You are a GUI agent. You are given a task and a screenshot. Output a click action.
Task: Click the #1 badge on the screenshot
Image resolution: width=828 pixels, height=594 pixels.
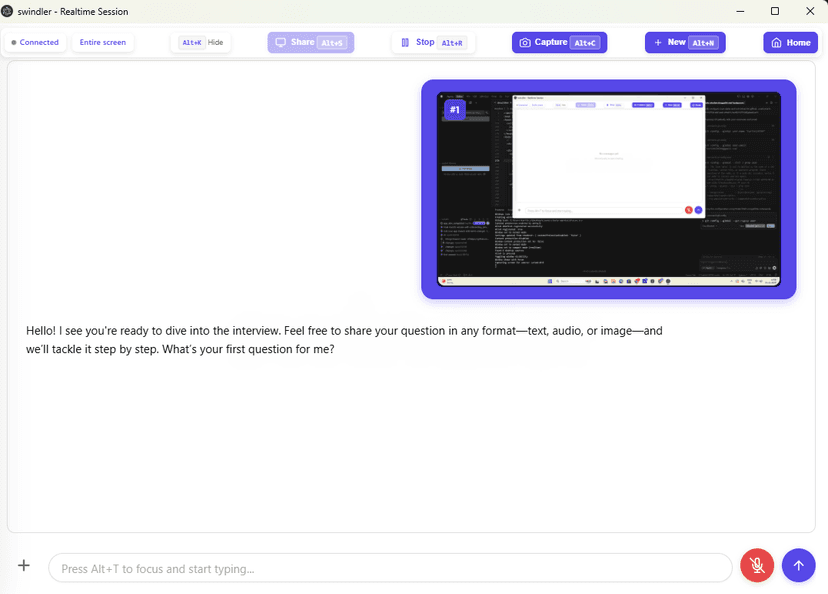coord(455,109)
